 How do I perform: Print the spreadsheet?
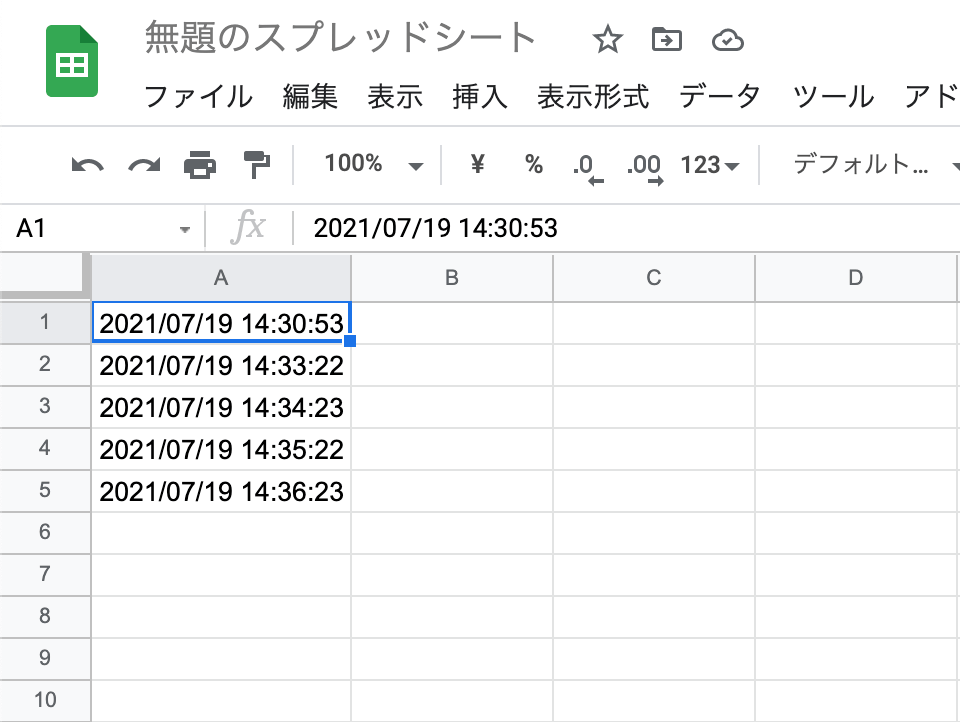coord(200,165)
